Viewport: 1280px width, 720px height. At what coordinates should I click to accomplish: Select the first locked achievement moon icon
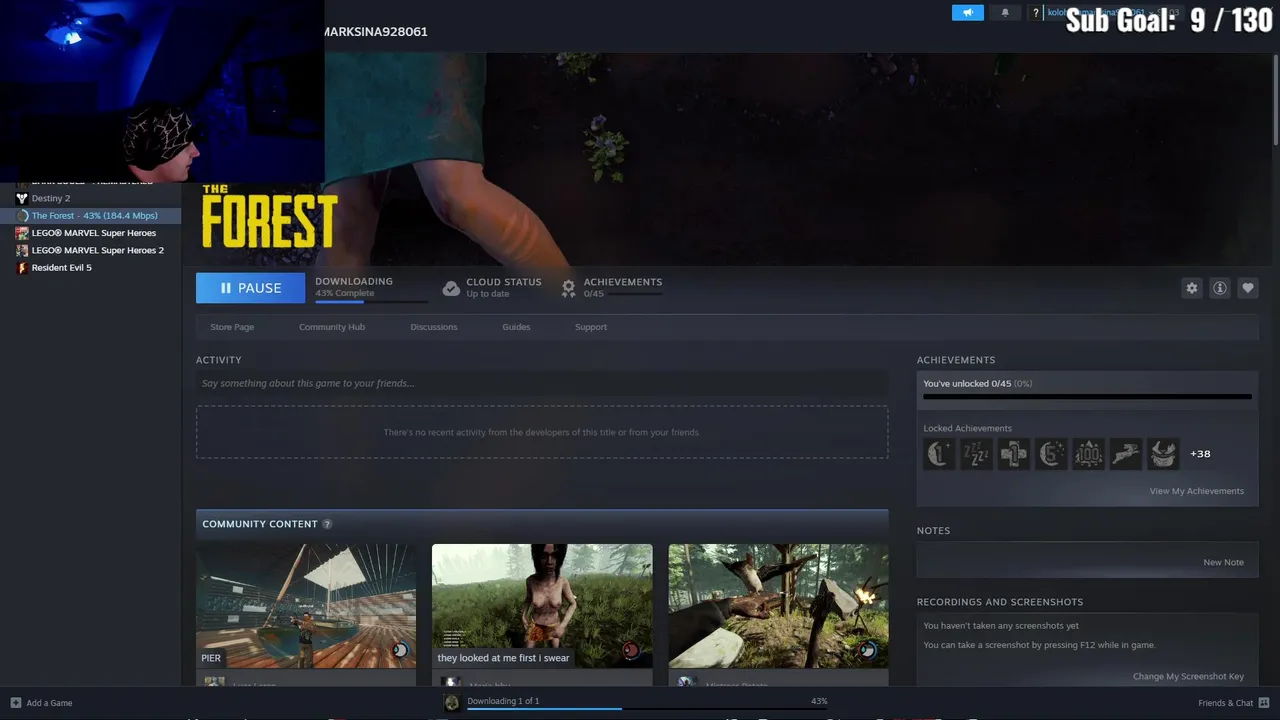click(x=939, y=454)
